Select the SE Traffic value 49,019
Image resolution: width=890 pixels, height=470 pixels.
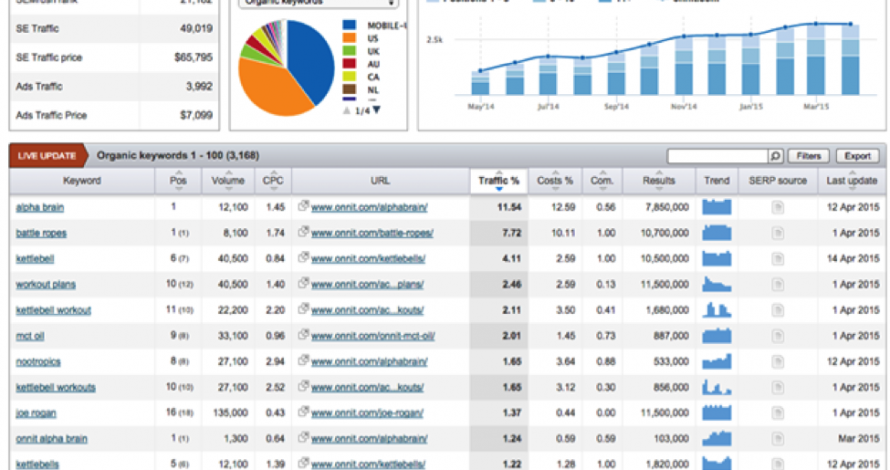[196, 28]
